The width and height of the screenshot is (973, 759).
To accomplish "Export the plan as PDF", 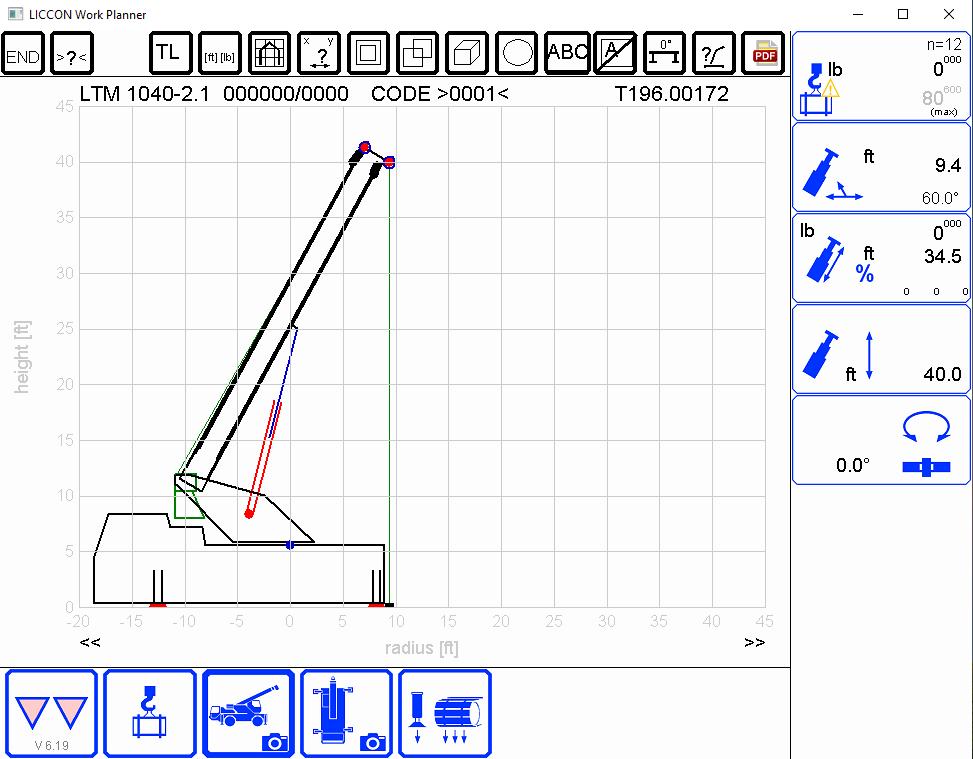I will coord(763,54).
